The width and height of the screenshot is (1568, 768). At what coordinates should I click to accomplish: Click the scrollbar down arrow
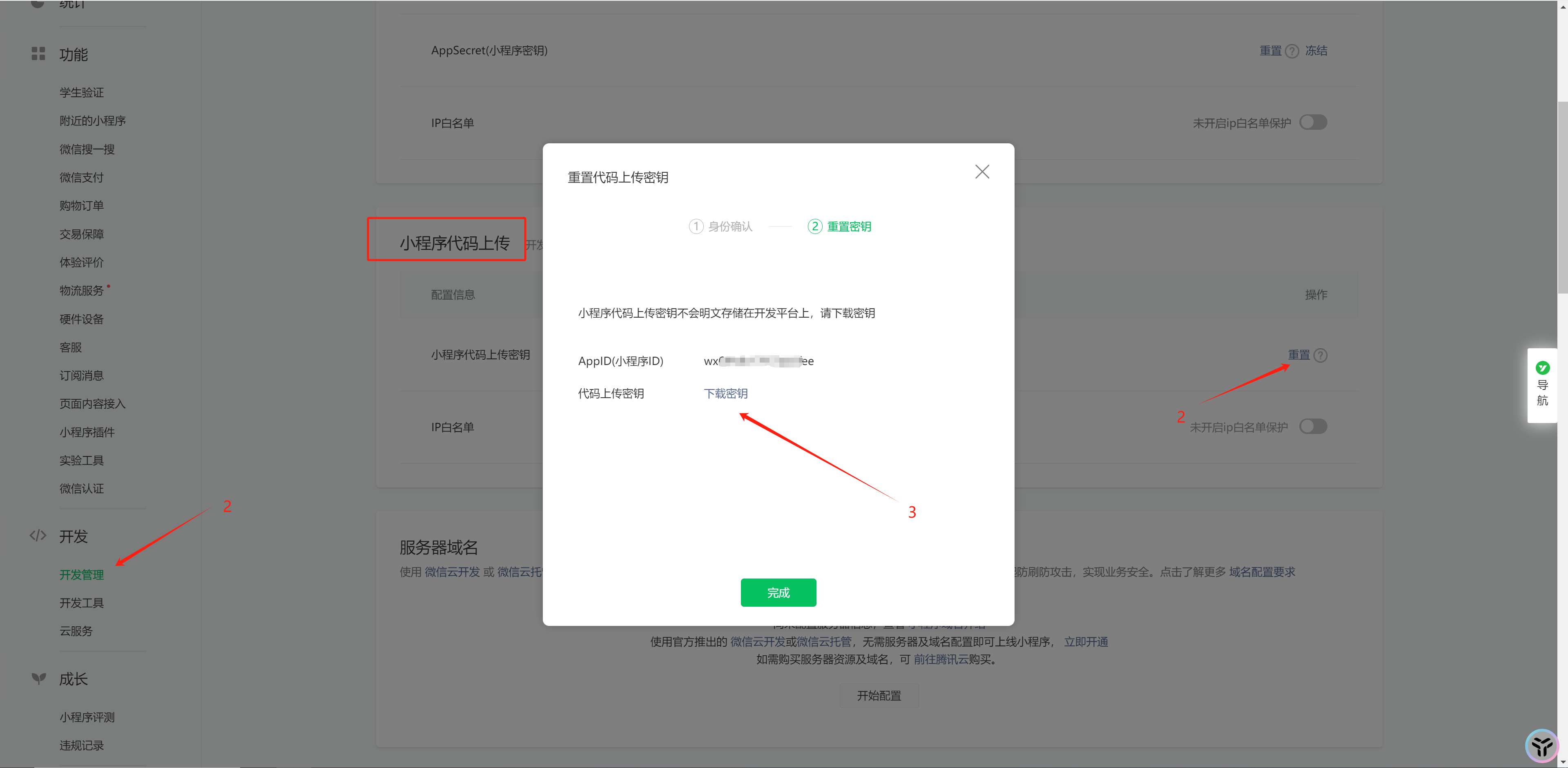coord(1563,762)
